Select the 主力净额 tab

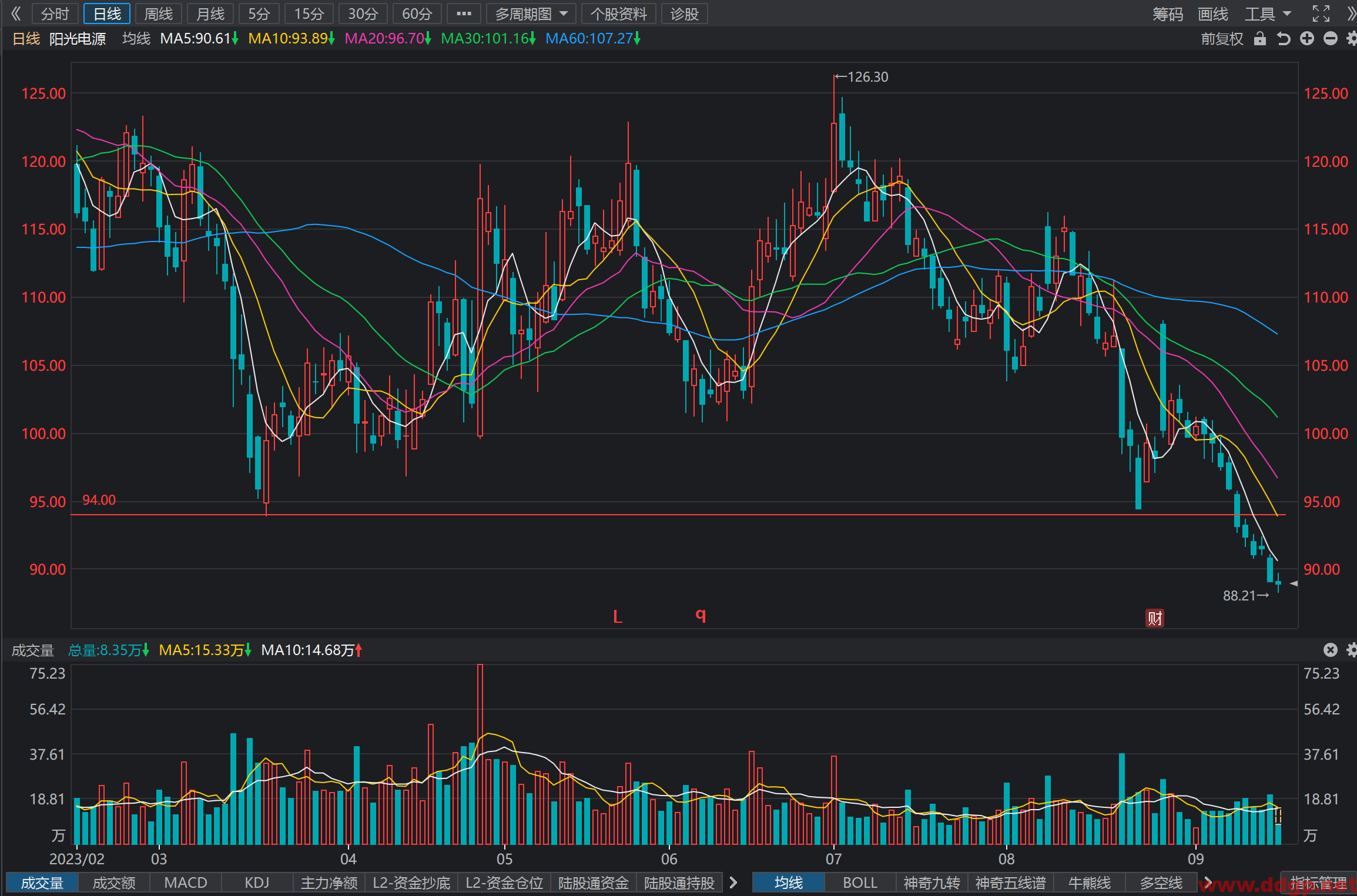(329, 883)
